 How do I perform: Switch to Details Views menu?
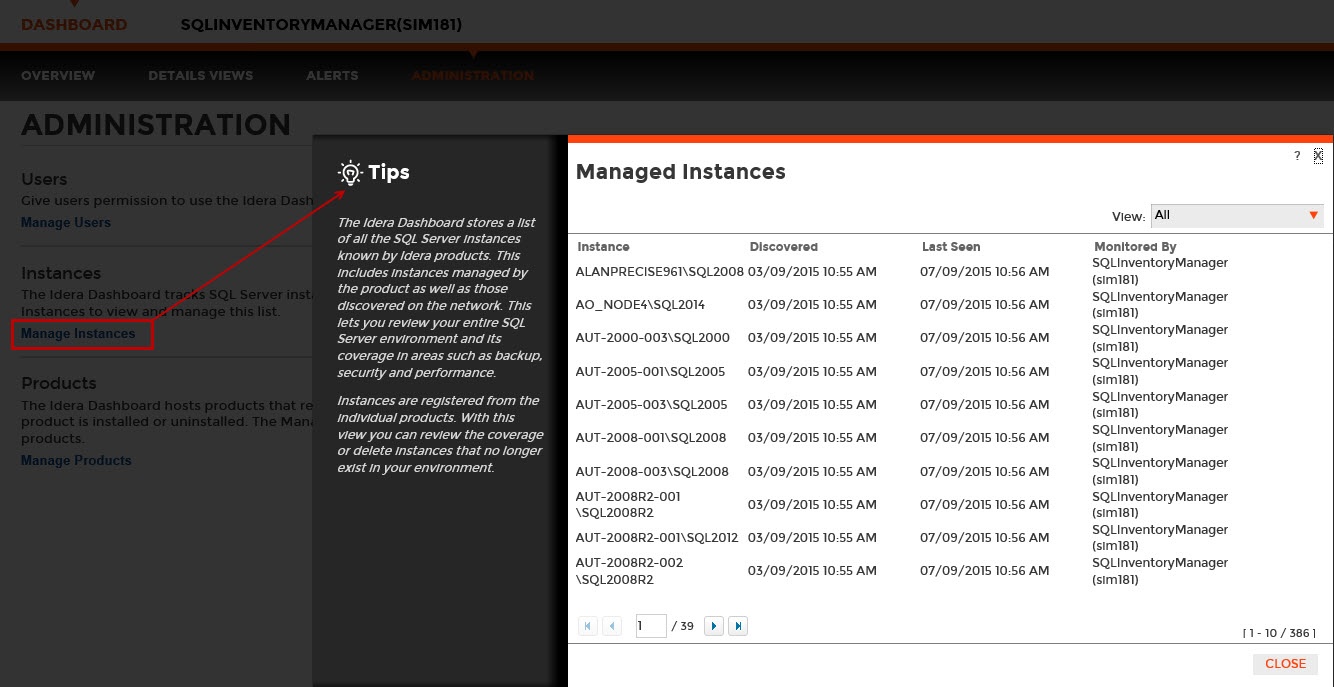pos(201,76)
